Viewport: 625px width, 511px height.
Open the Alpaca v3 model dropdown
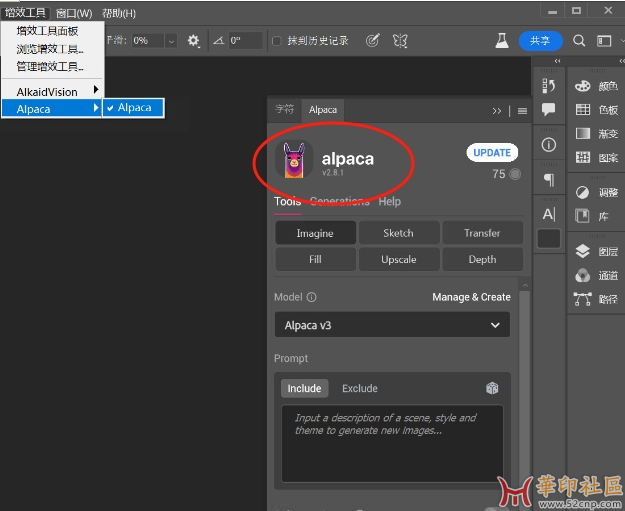coord(392,325)
